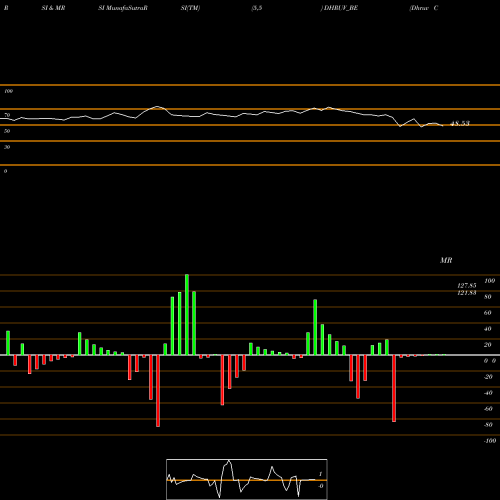Click the RSI current value 48.53
500x500 pixels.
point(460,123)
